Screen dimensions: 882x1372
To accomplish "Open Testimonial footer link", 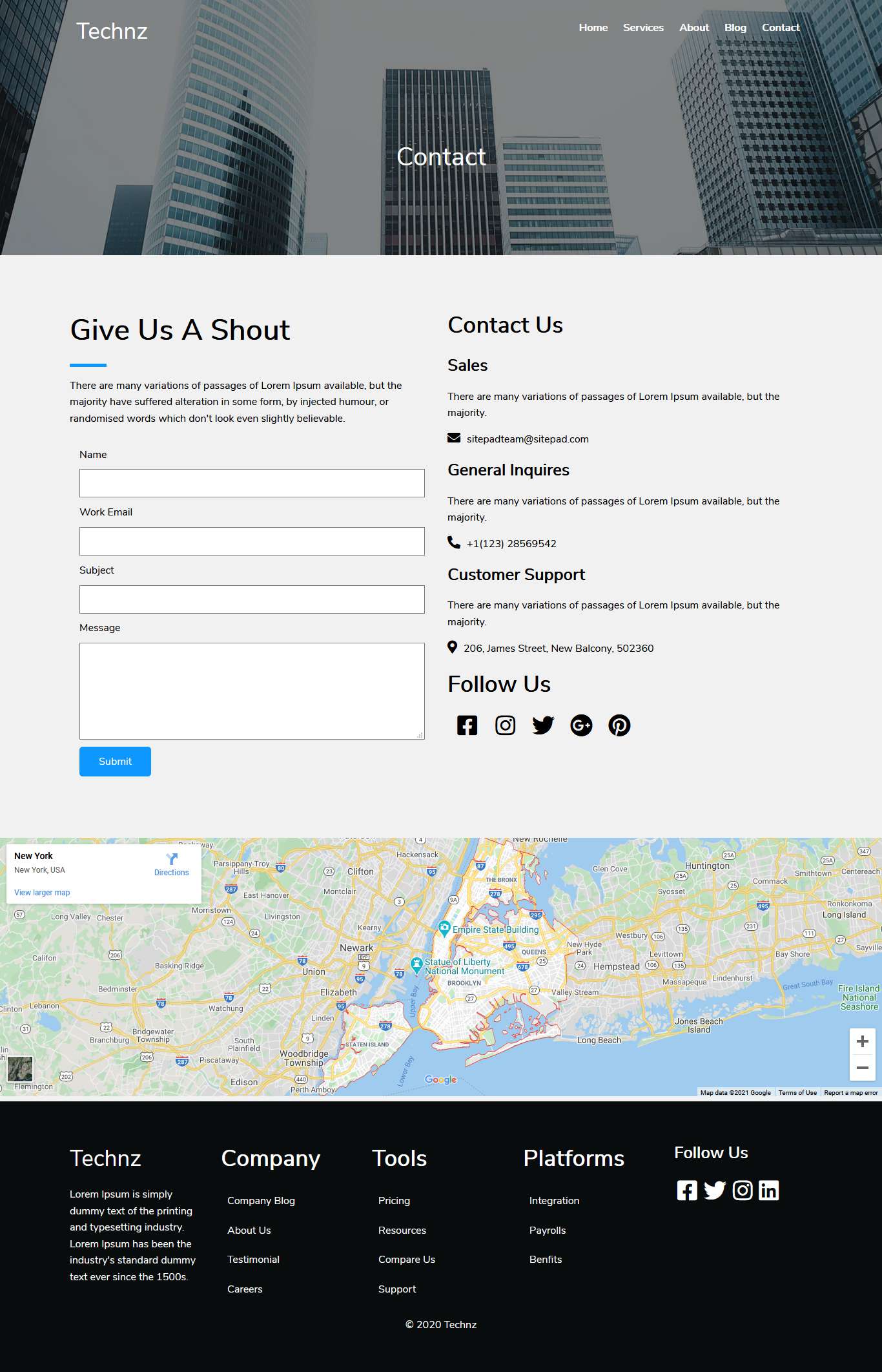I will pyautogui.click(x=253, y=1260).
